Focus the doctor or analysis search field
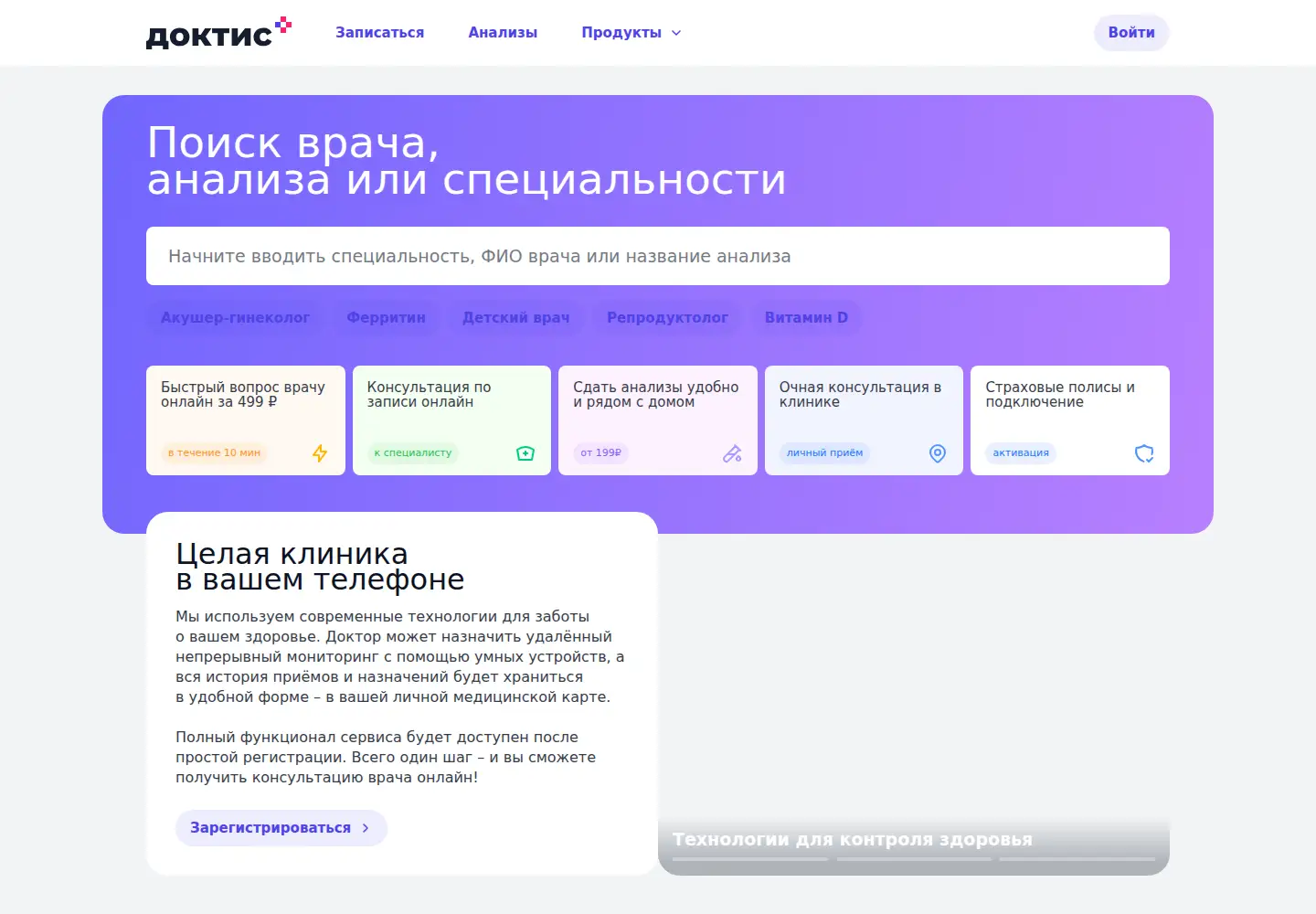The image size is (1316, 914). [x=658, y=256]
